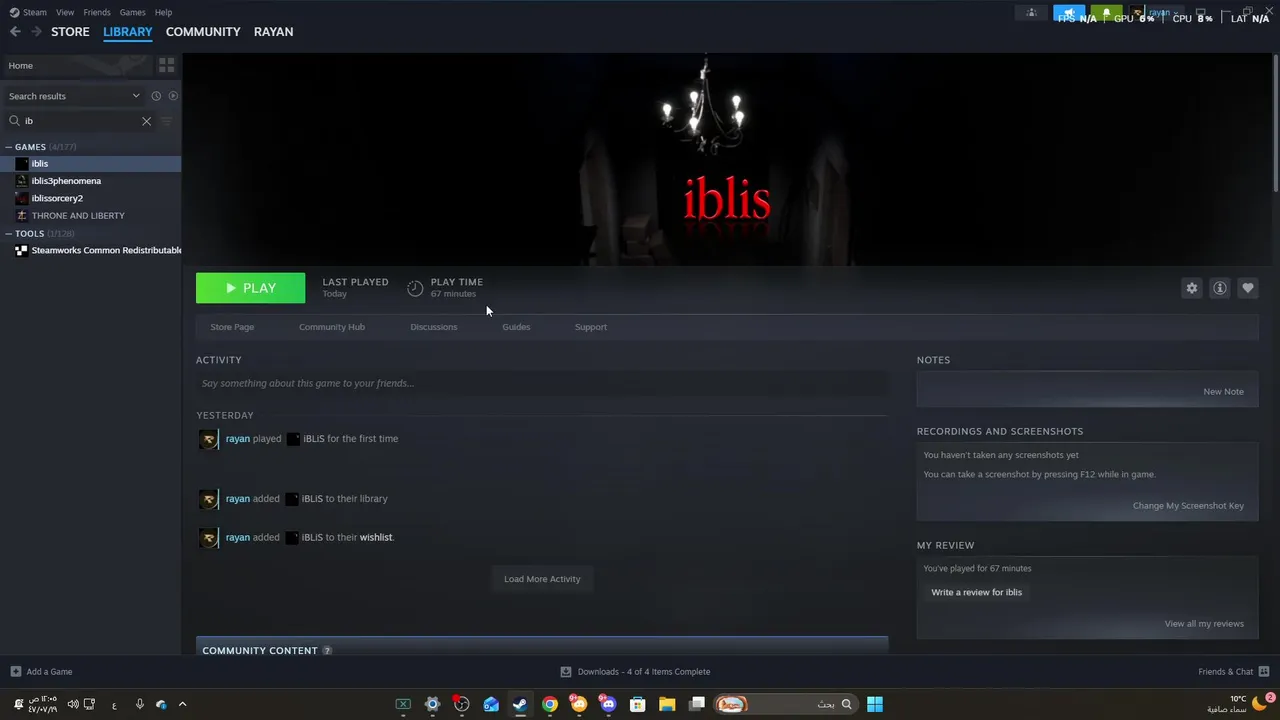Viewport: 1280px width, 720px height.
Task: Open the RAYAN profile tab
Action: tap(273, 32)
